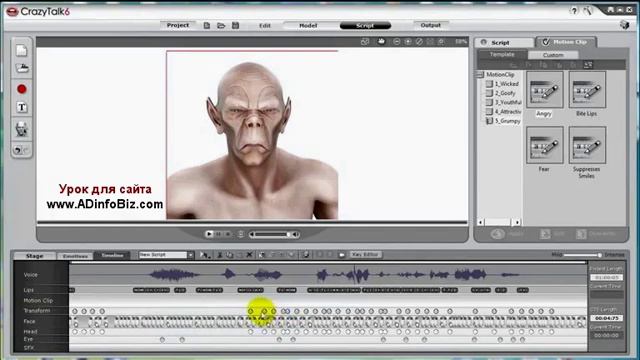
Task: Click the Eye track label
Action: point(28,339)
